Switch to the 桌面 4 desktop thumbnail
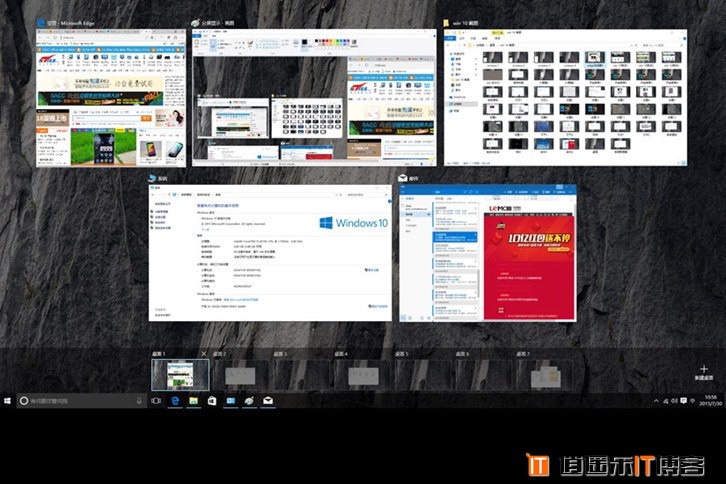This screenshot has width=726, height=484. point(362,375)
